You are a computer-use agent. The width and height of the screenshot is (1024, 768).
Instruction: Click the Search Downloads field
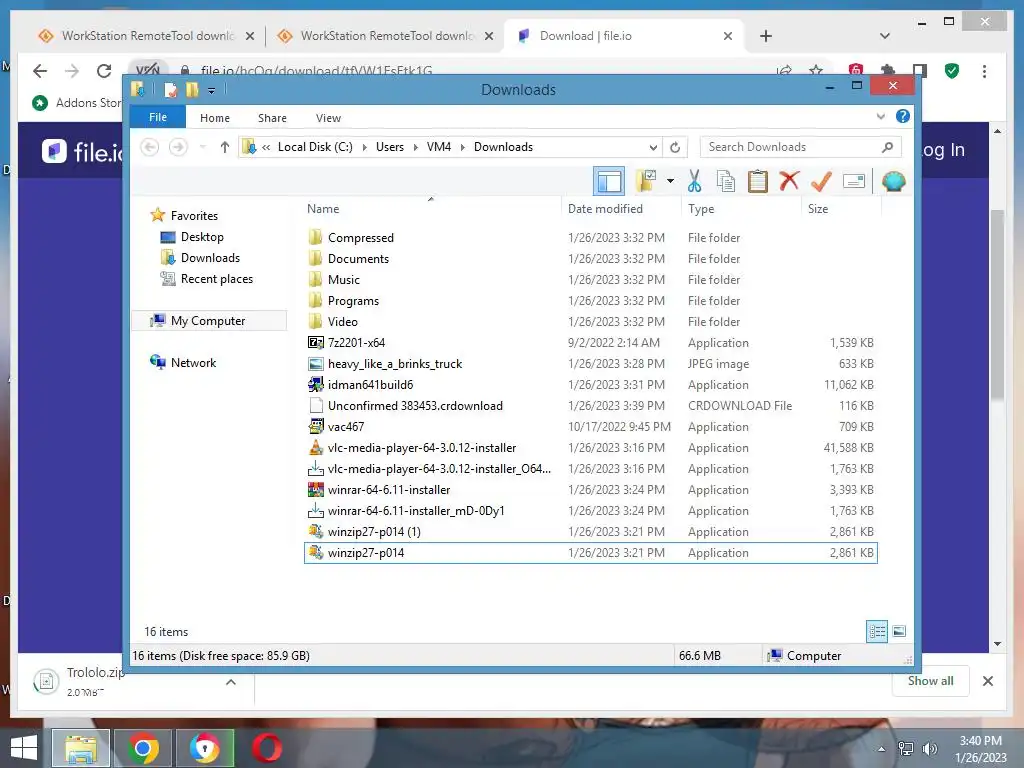point(800,147)
